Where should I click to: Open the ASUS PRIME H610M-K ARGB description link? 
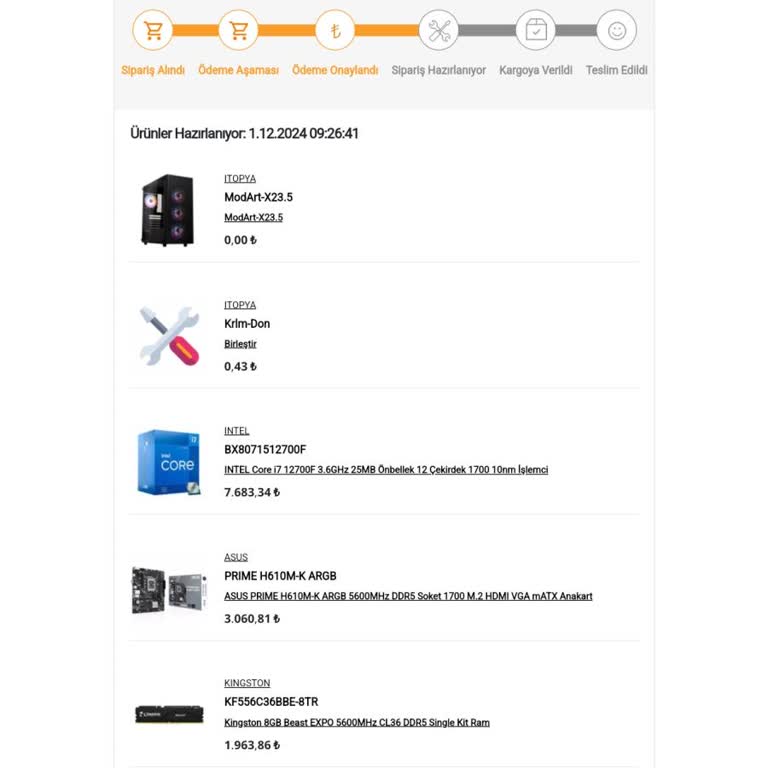(x=408, y=596)
